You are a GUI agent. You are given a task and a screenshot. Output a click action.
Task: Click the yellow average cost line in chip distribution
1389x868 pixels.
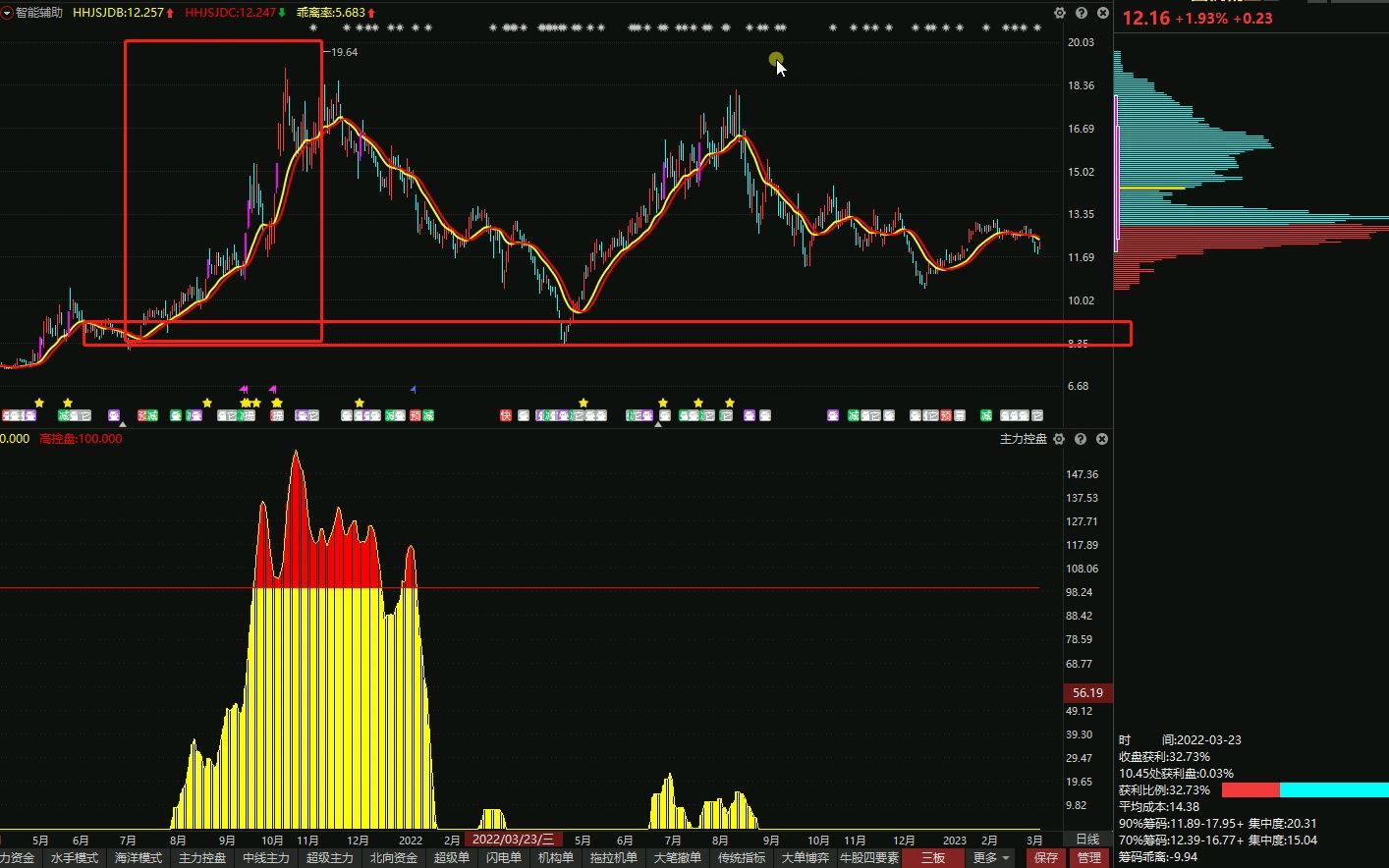coord(1152,188)
